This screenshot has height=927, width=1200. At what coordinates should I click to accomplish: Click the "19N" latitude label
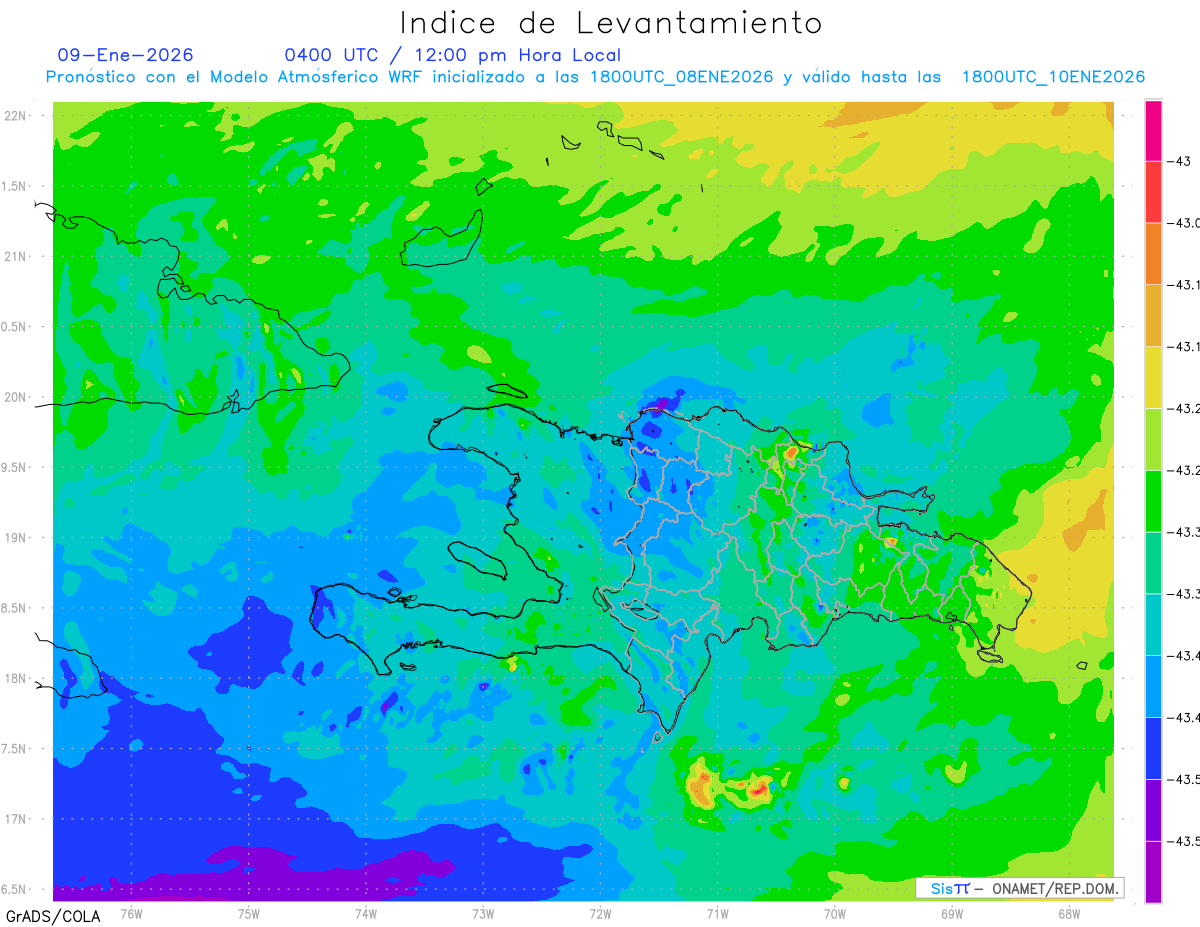coord(16,537)
